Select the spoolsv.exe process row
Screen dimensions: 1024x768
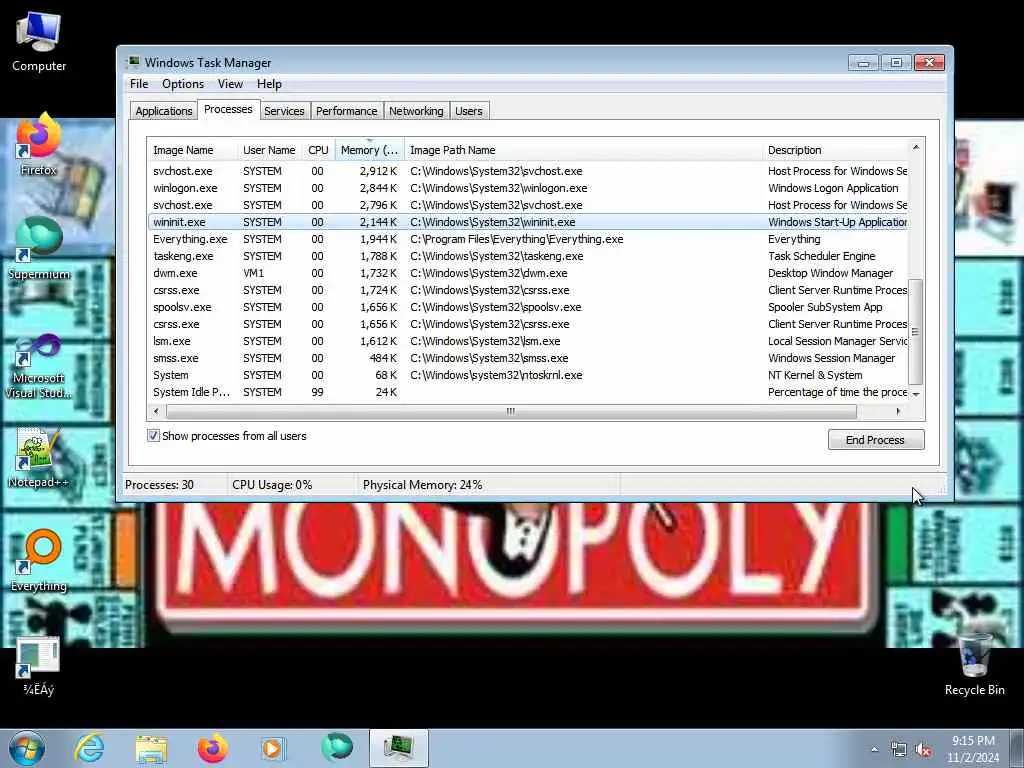pos(528,307)
